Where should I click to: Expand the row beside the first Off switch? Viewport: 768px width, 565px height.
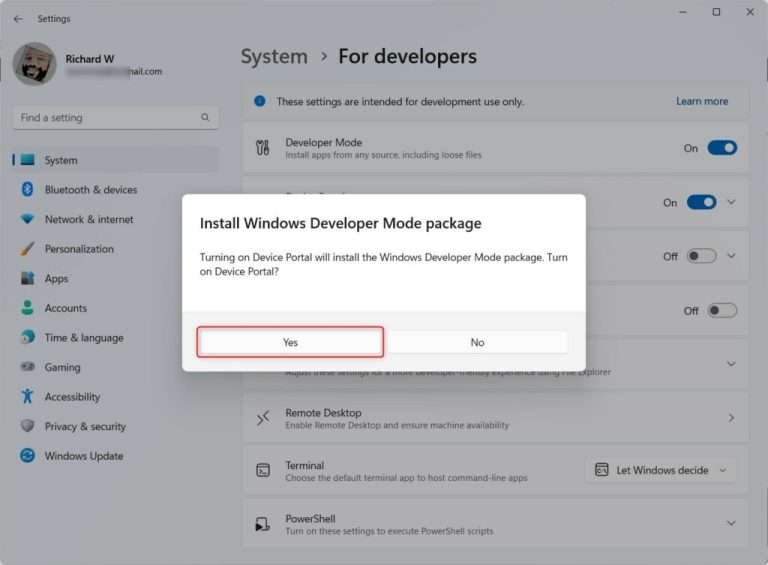tap(731, 256)
